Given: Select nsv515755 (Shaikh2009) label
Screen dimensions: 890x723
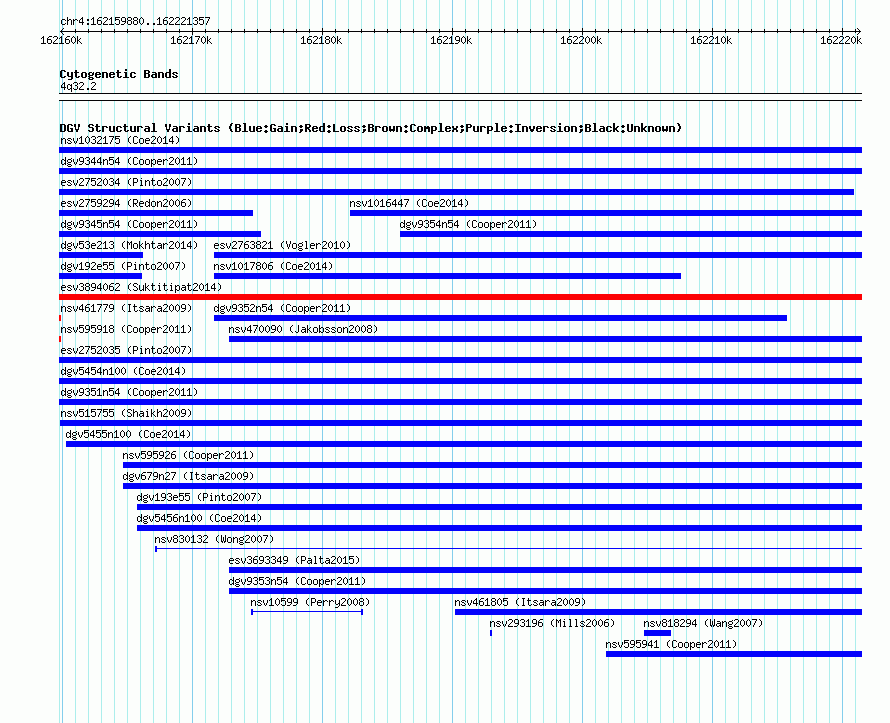Looking at the screenshot, I should 126,413.
